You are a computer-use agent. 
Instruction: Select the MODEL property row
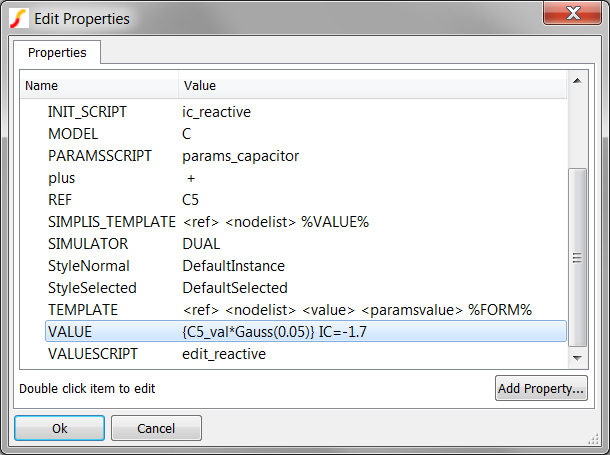tap(73, 134)
